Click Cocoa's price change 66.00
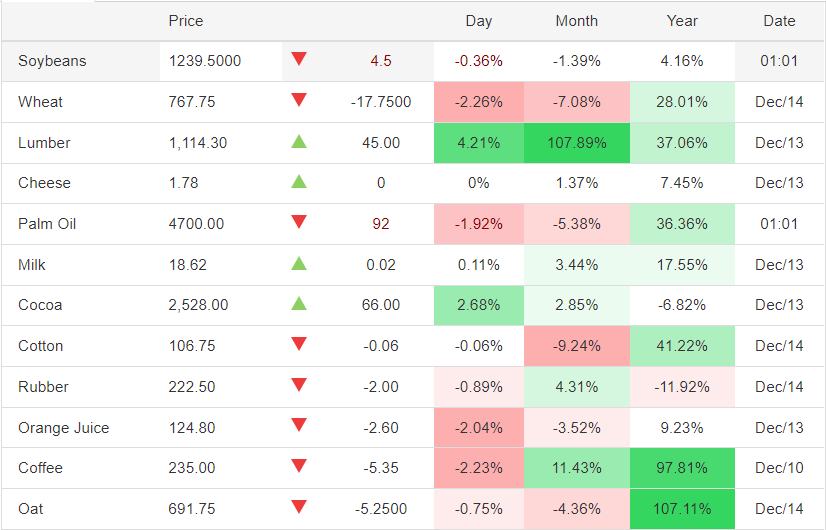Screen dimensions: 826x530 (x=381, y=305)
